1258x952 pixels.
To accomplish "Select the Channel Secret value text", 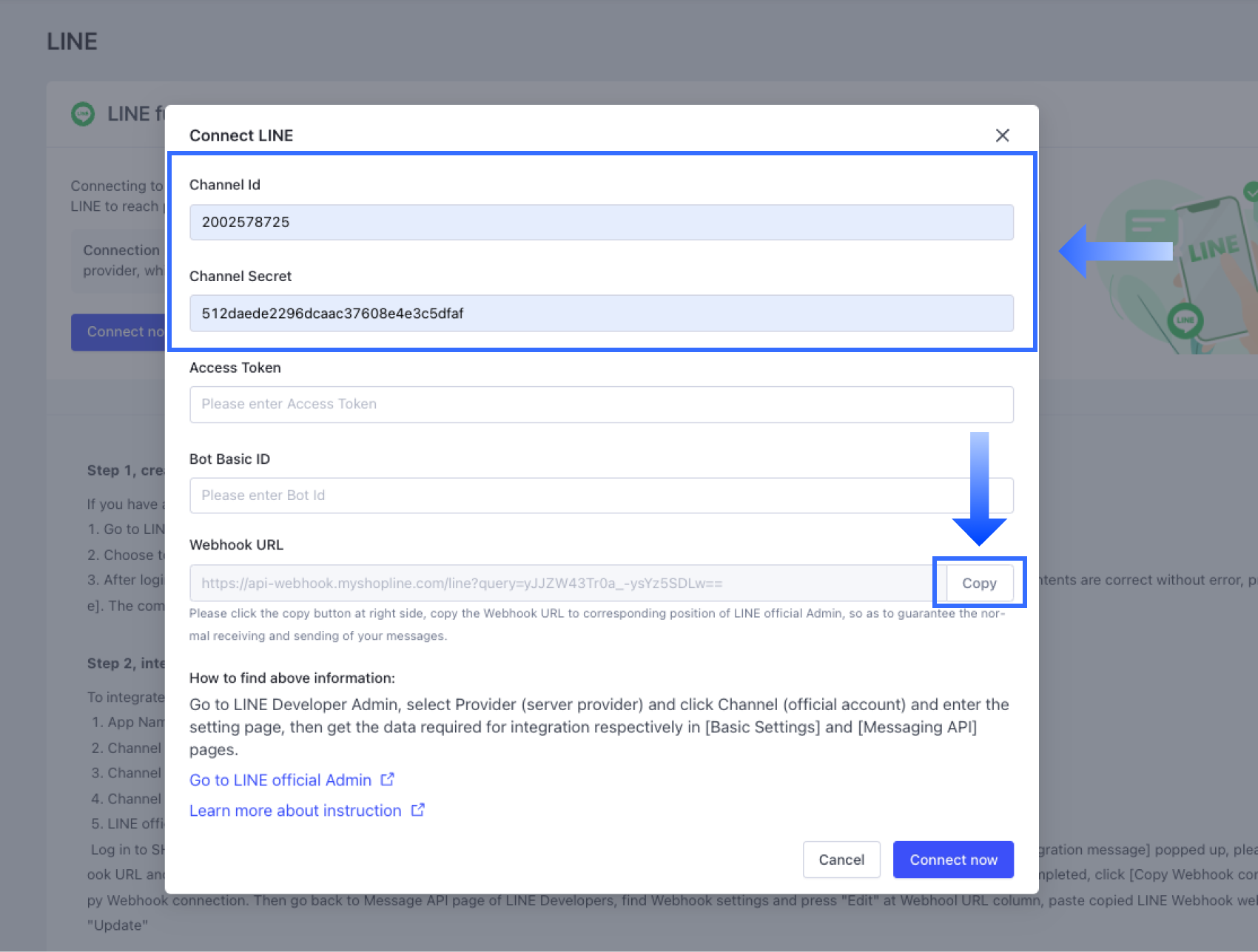I will tap(332, 313).
